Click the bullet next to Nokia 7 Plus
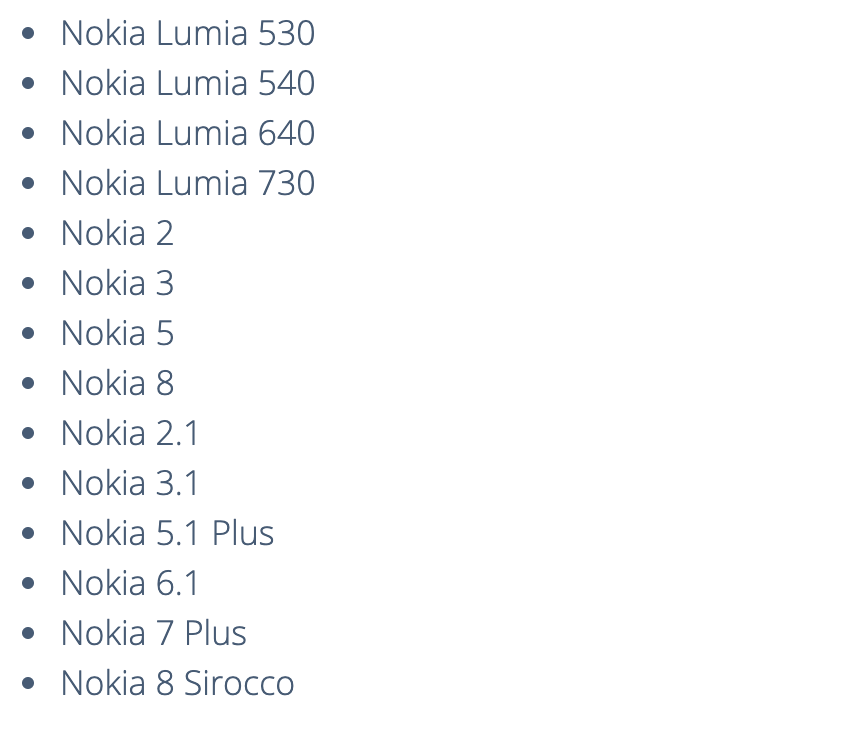Screen dimensions: 858x730 click(x=28, y=633)
